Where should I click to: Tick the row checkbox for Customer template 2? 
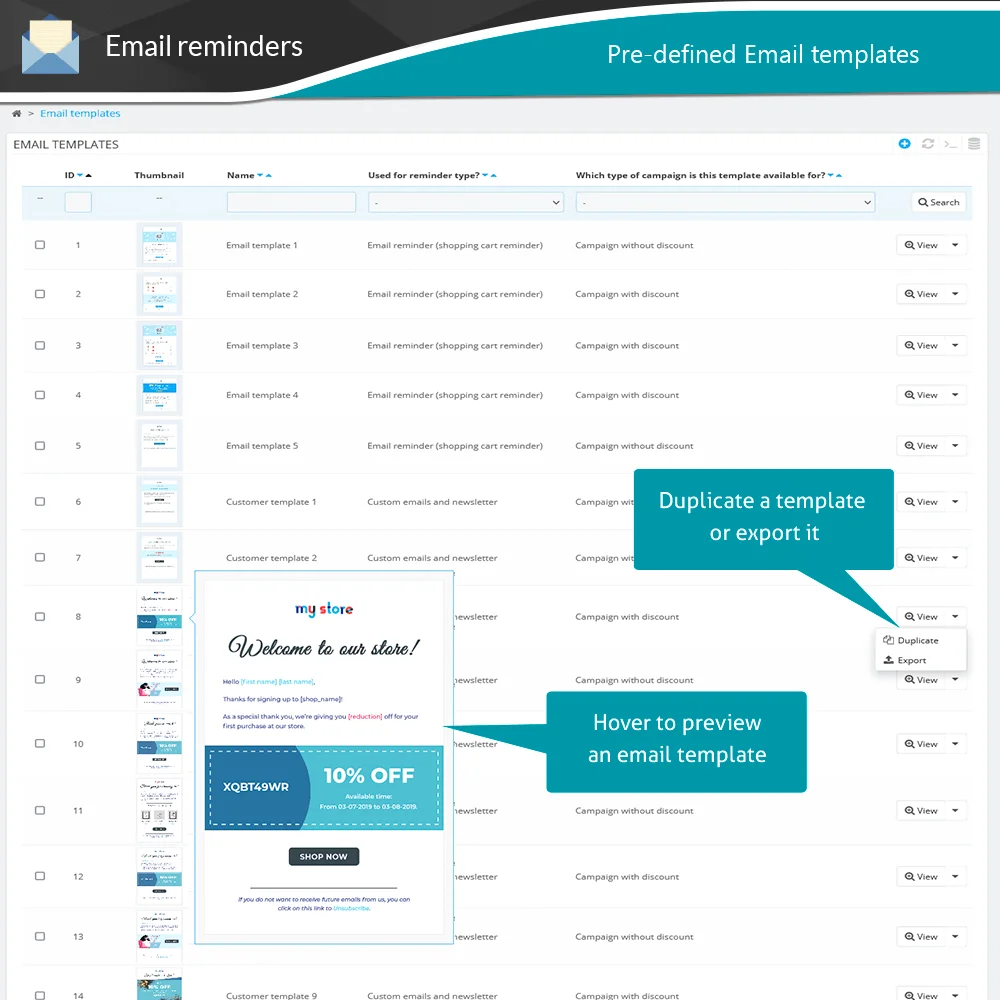40,557
